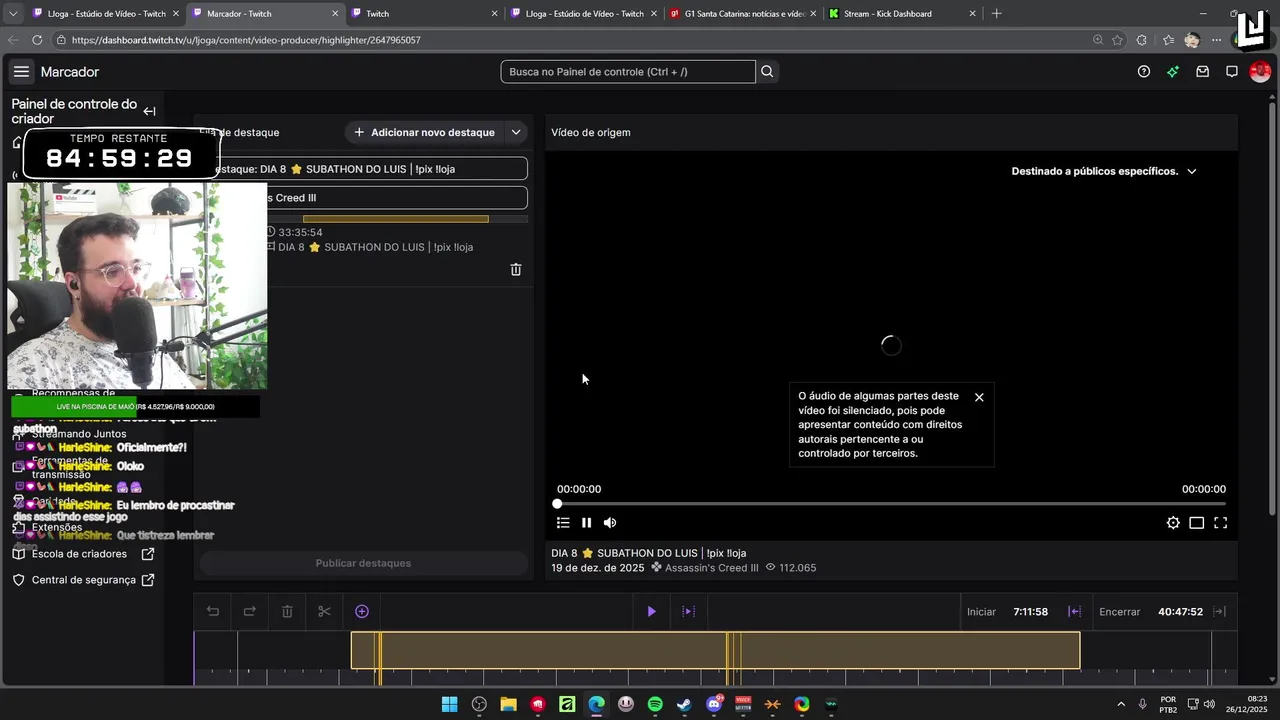The image size is (1280, 720).
Task: Focus the Busca no Painel de controle field
Action: click(x=628, y=72)
